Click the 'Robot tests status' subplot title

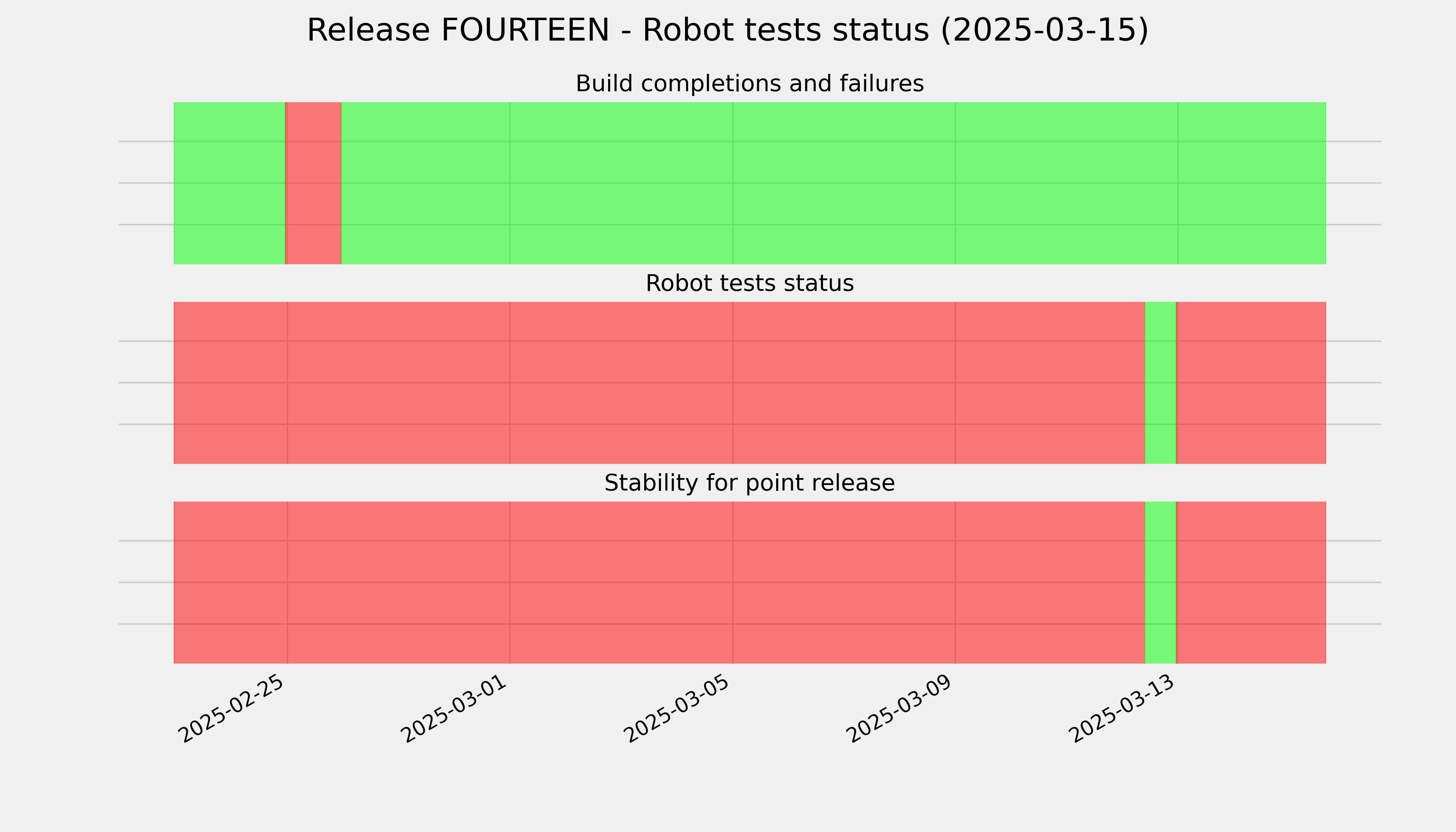click(749, 284)
